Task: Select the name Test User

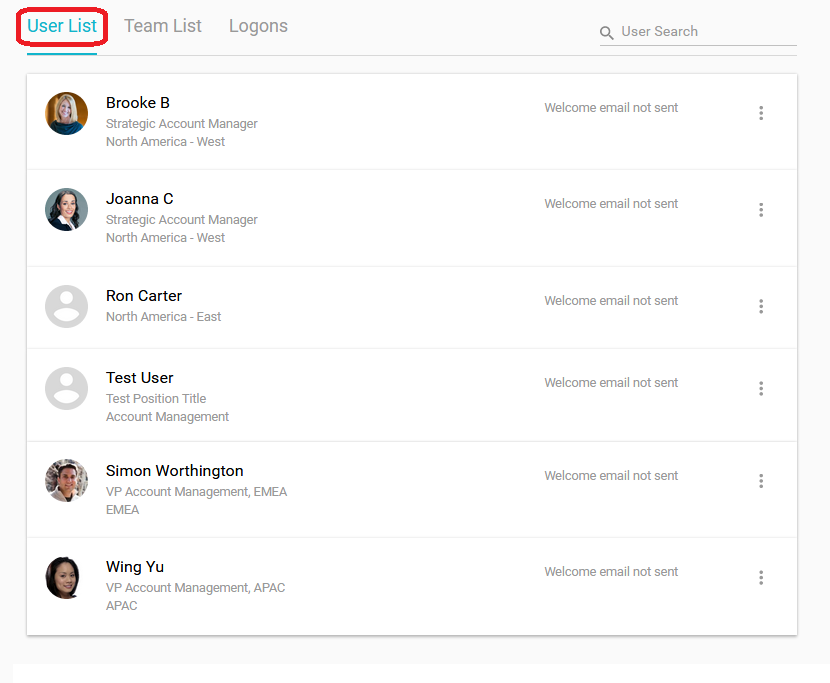Action: tap(140, 378)
